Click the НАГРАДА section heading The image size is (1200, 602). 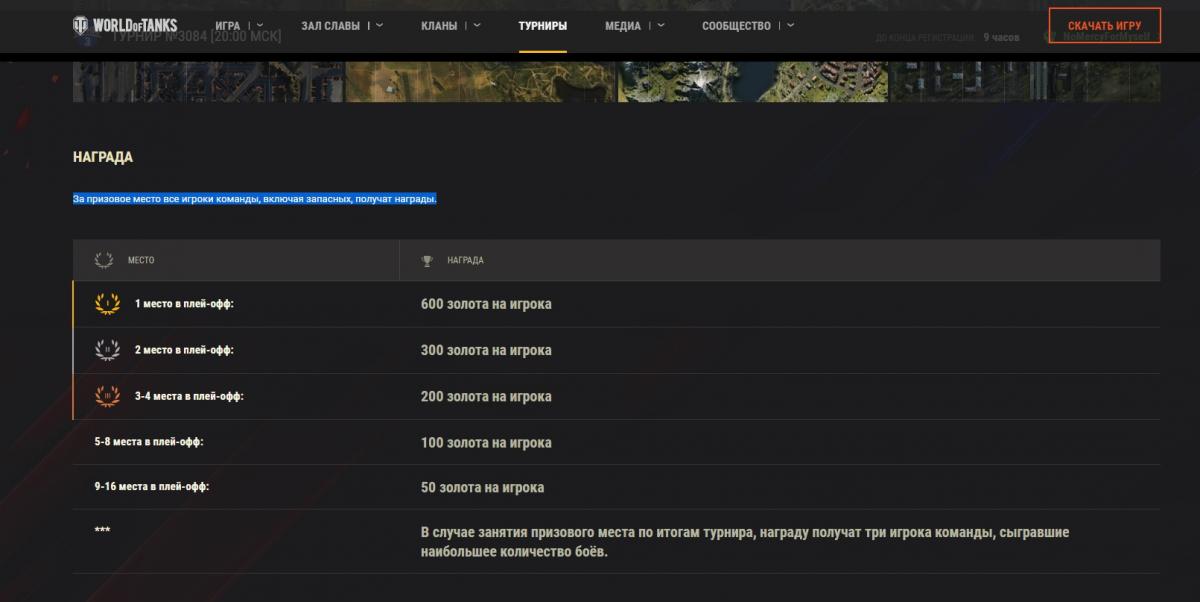coord(103,157)
